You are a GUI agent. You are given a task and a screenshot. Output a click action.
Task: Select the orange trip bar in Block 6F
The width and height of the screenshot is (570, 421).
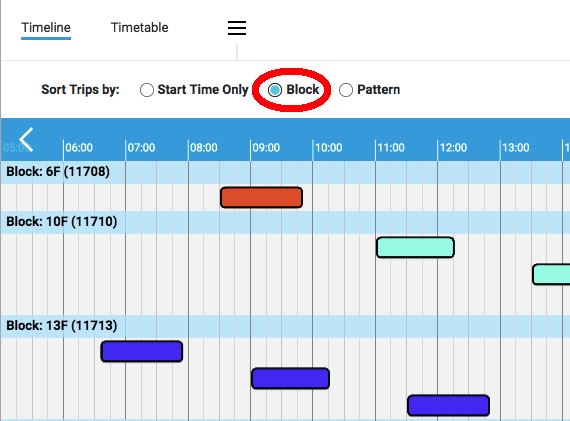pyautogui.click(x=261, y=197)
